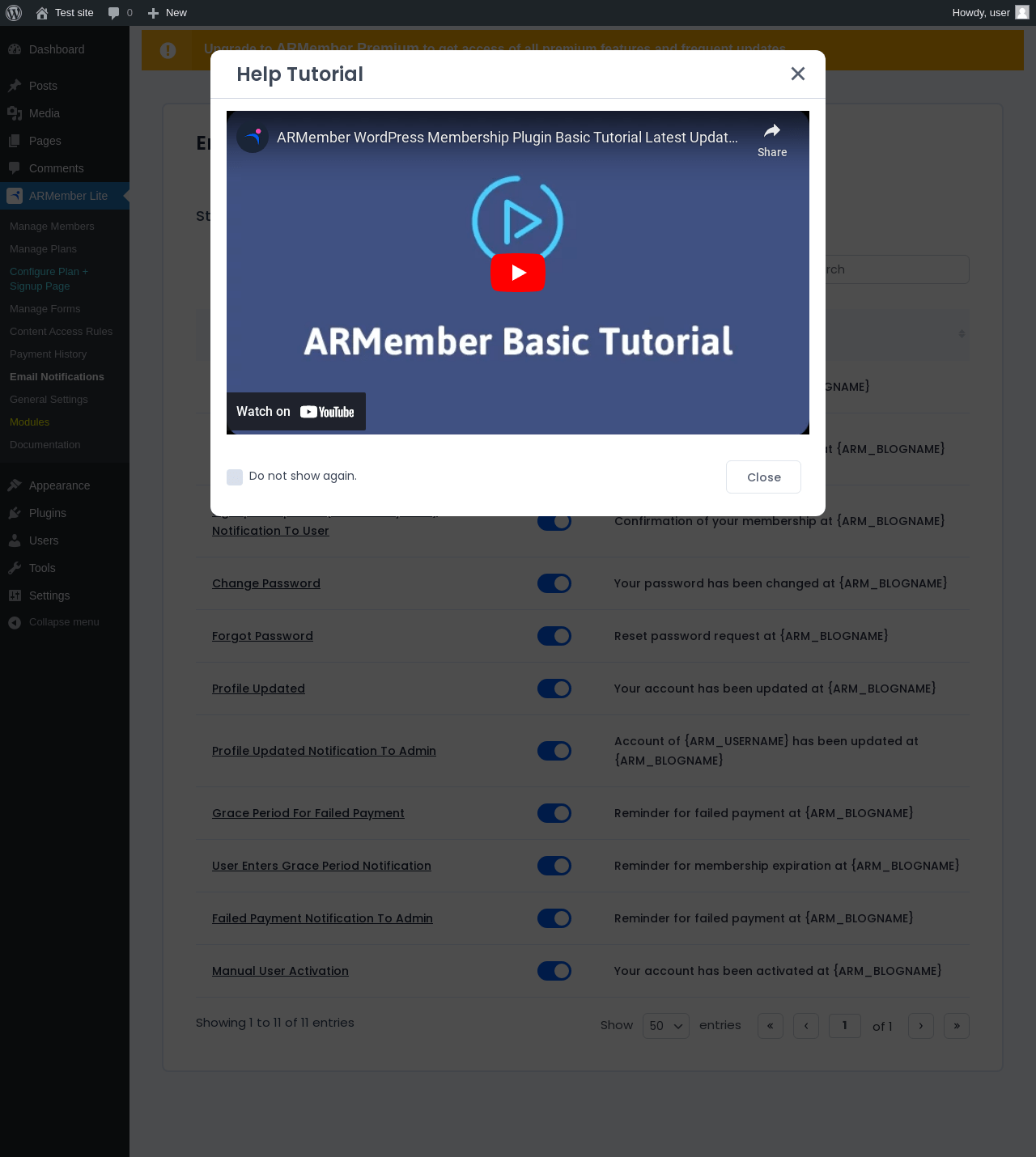Open User Enters Grace Period Notification link

(321, 866)
